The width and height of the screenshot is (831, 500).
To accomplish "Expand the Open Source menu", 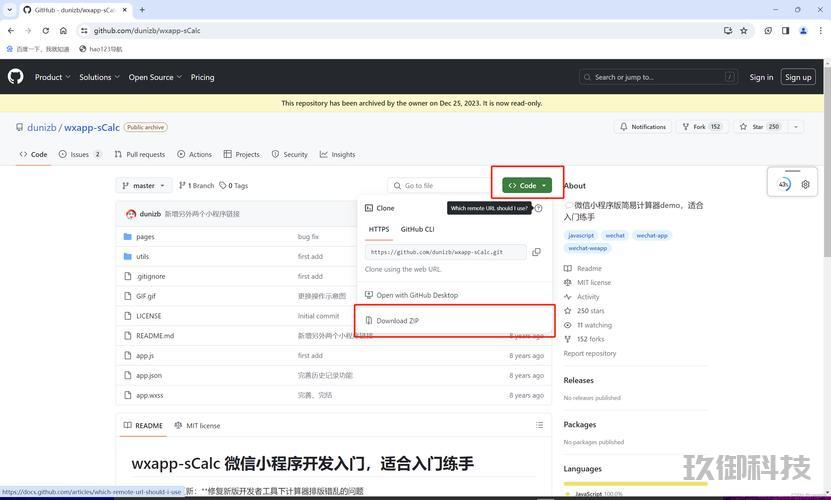I will 155,77.
